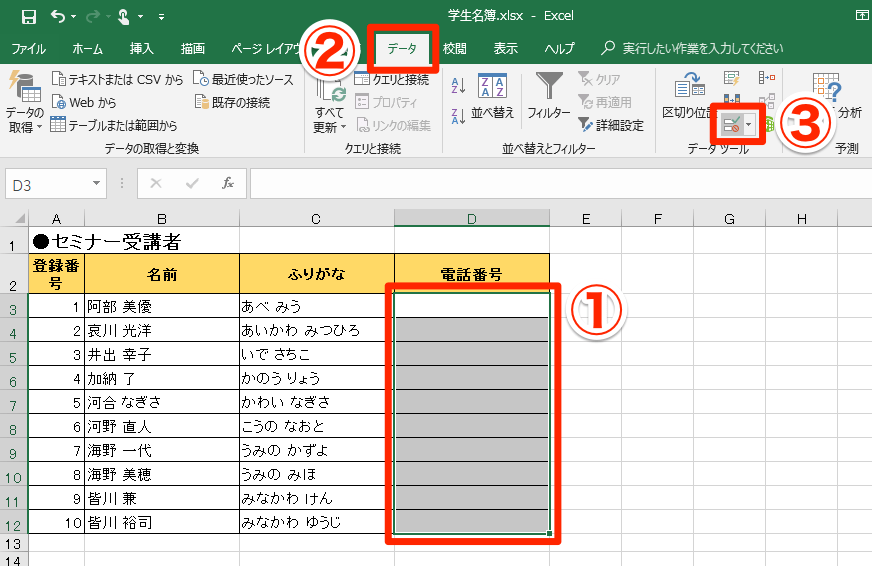Viewport: 872px width, 566px height.
Task: Switch to the 校閲 tab
Action: coord(454,49)
